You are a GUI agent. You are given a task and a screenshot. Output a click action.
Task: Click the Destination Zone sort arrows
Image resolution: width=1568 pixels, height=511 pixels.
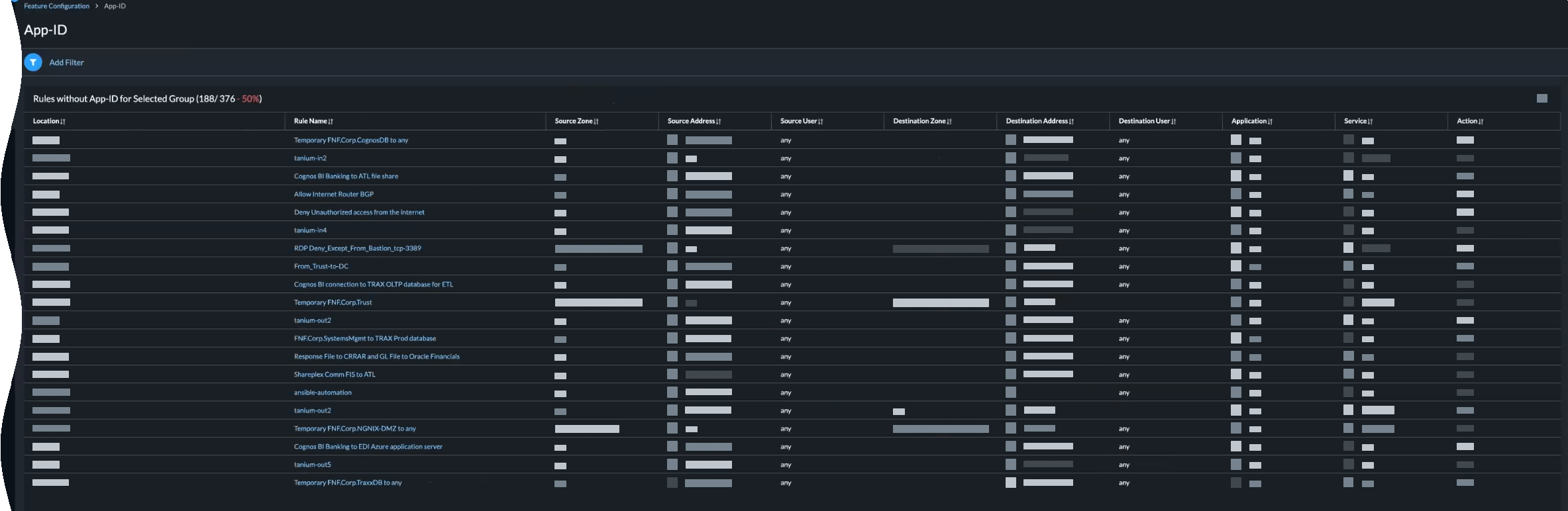[x=949, y=122]
